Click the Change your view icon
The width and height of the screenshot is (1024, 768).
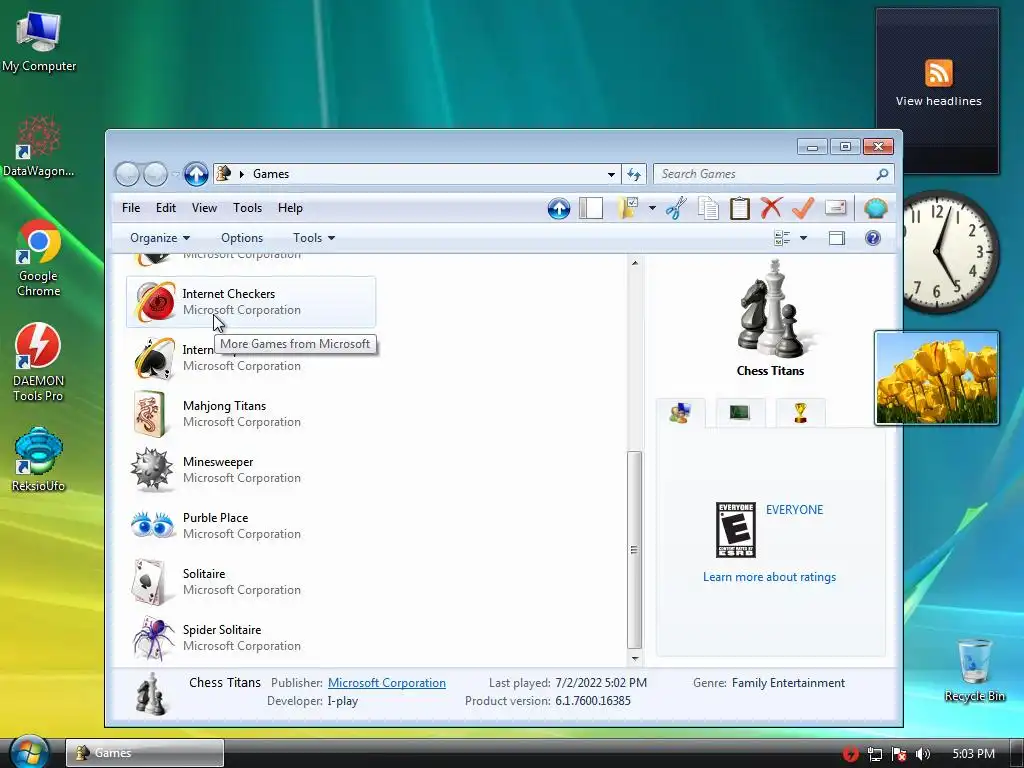[782, 238]
